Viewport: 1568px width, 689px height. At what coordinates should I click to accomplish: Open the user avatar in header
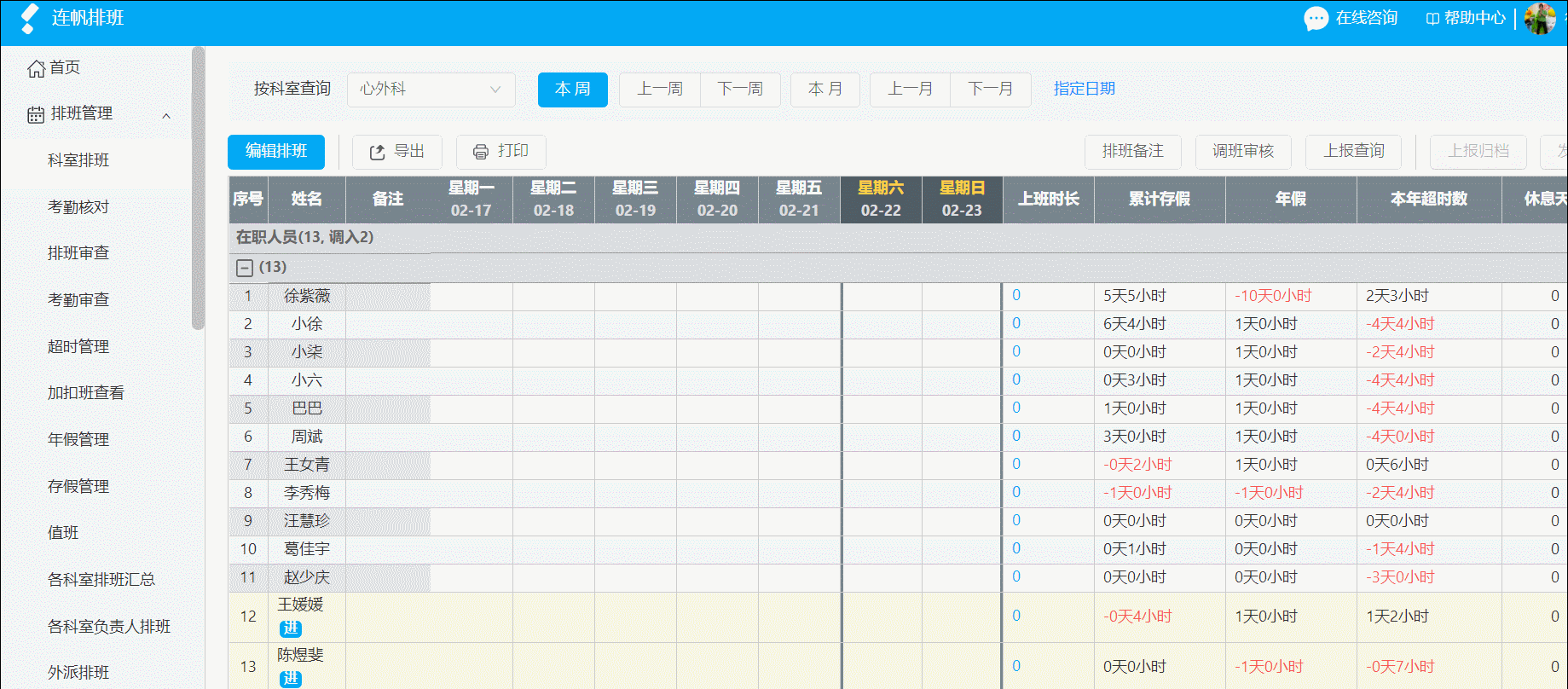click(1540, 19)
